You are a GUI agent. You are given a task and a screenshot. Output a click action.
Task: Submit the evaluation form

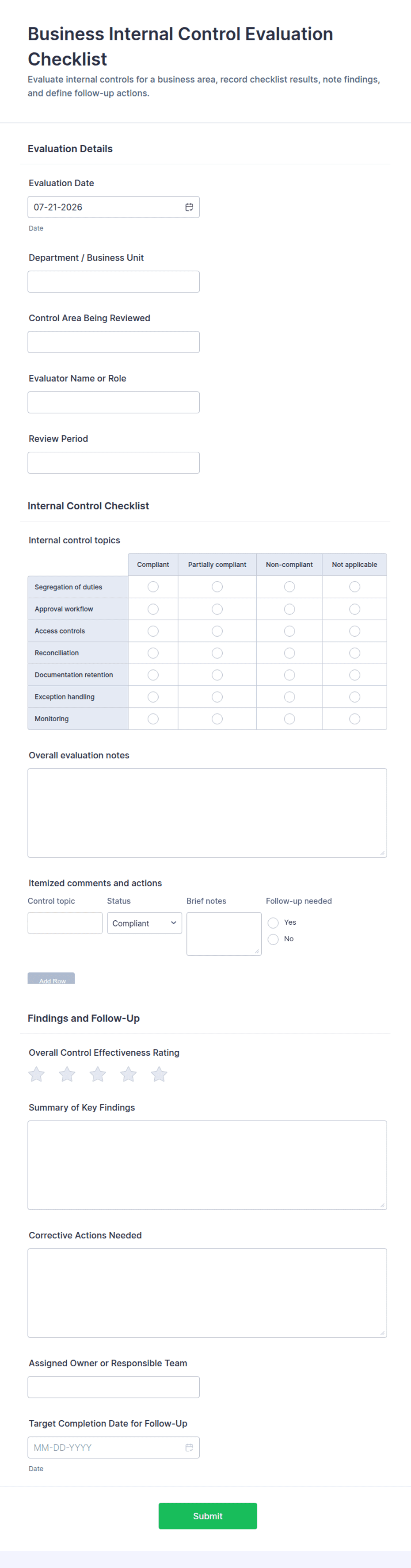[x=208, y=1516]
